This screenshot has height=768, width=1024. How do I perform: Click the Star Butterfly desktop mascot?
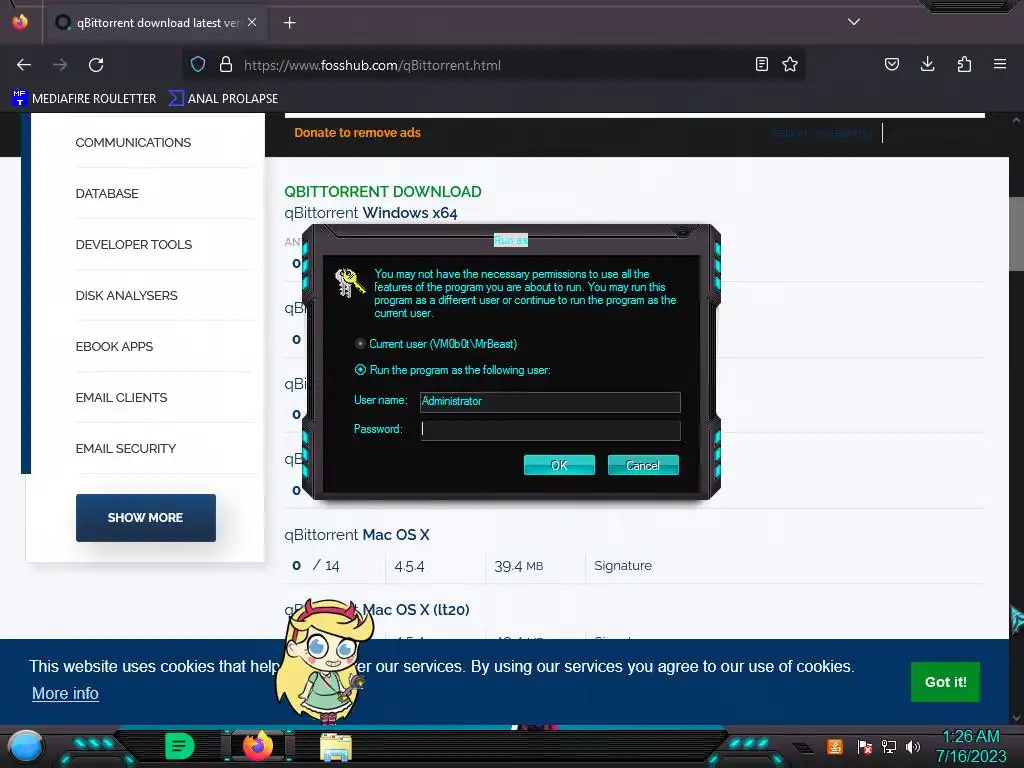(x=325, y=660)
